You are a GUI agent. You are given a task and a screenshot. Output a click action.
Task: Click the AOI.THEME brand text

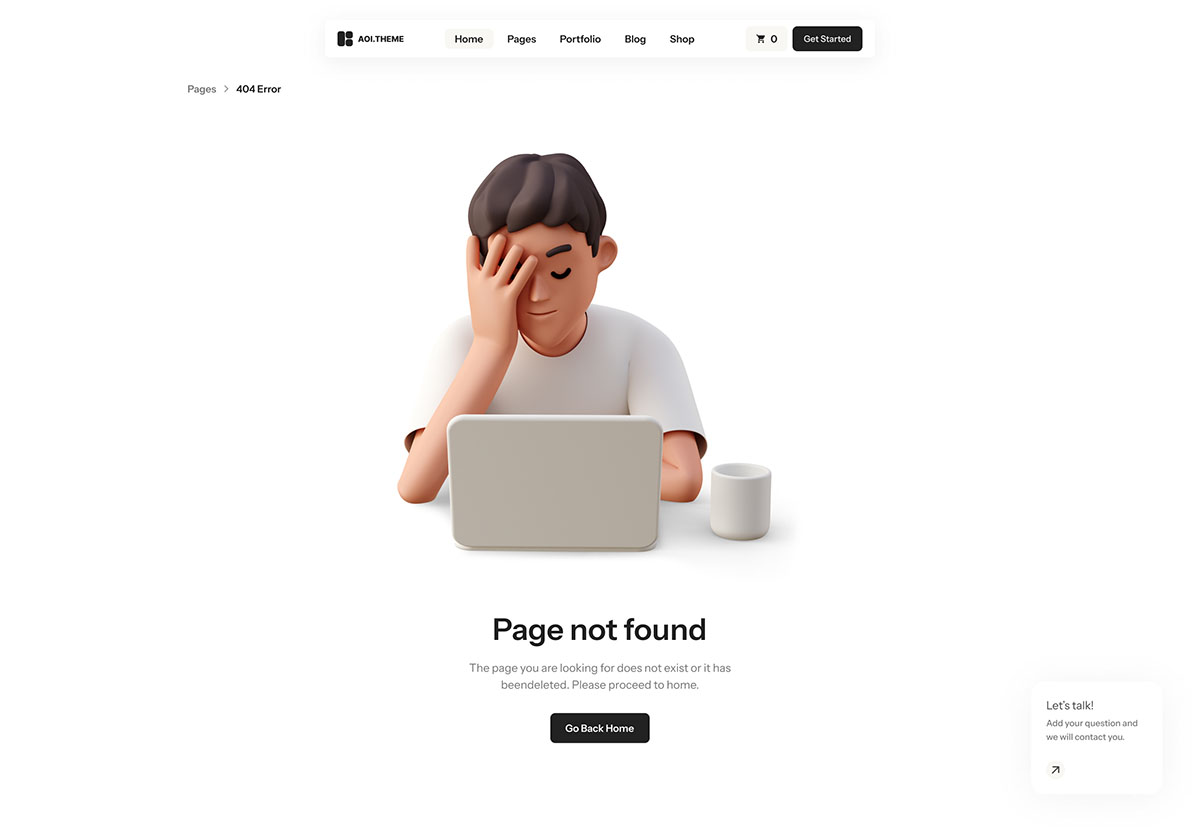click(381, 39)
